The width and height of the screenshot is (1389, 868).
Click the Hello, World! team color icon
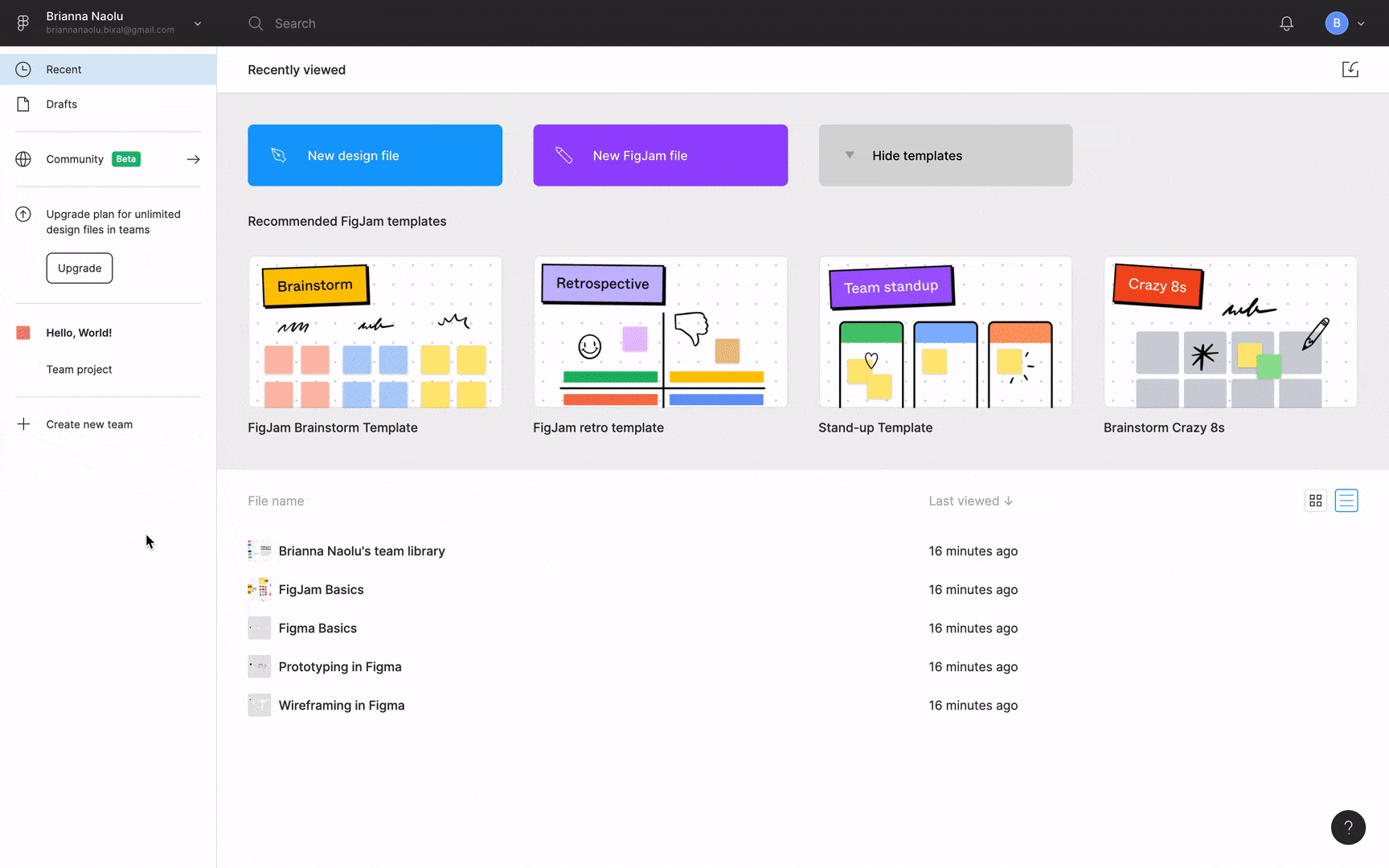(x=23, y=333)
